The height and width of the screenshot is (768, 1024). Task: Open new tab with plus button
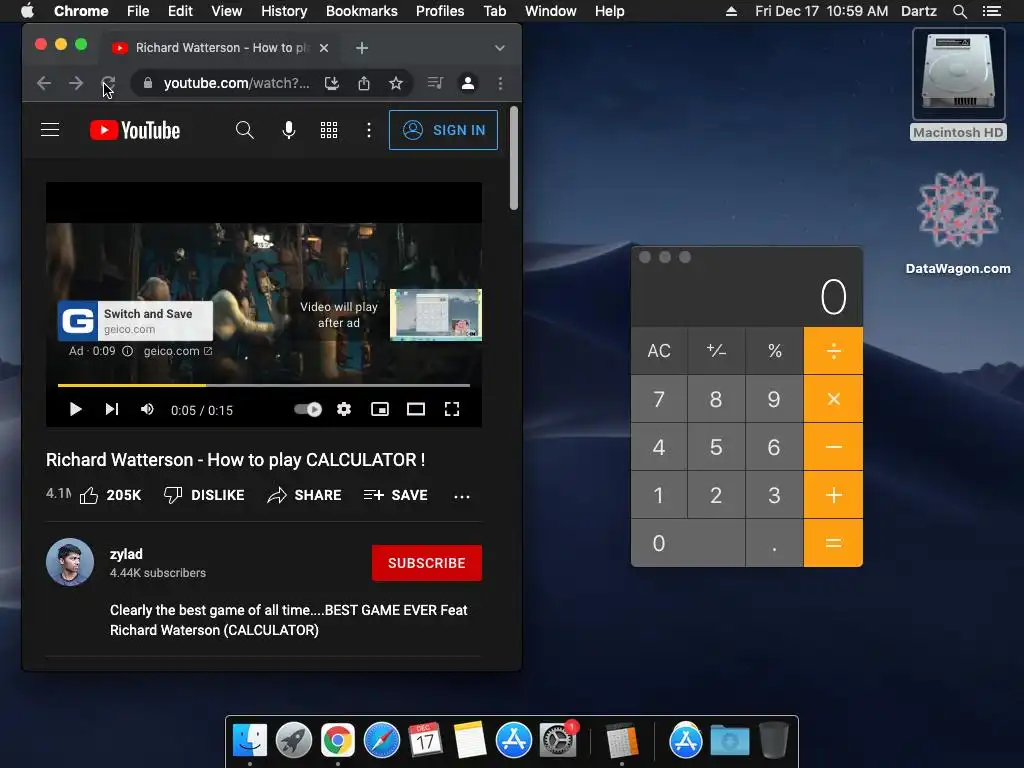362,48
